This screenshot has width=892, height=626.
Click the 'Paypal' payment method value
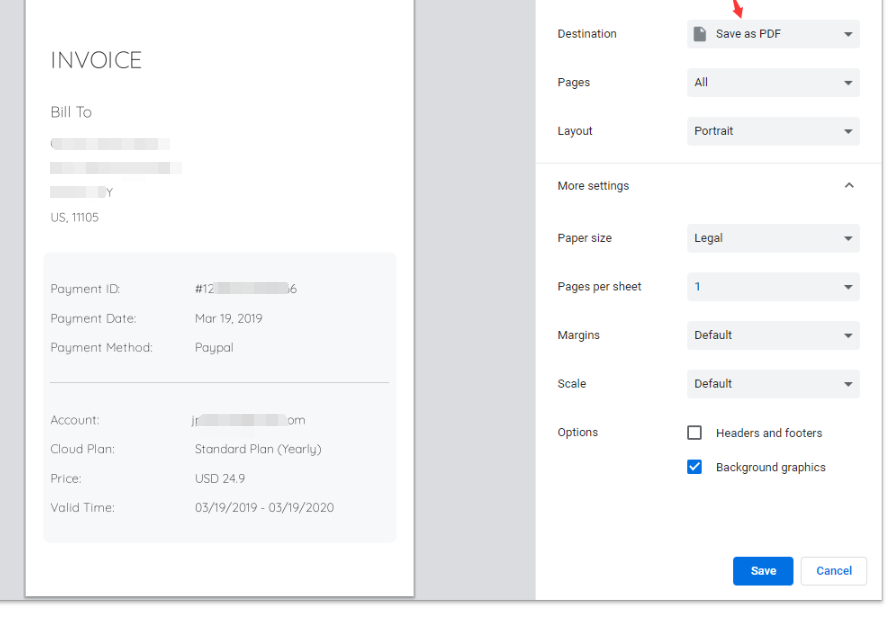pyautogui.click(x=214, y=348)
